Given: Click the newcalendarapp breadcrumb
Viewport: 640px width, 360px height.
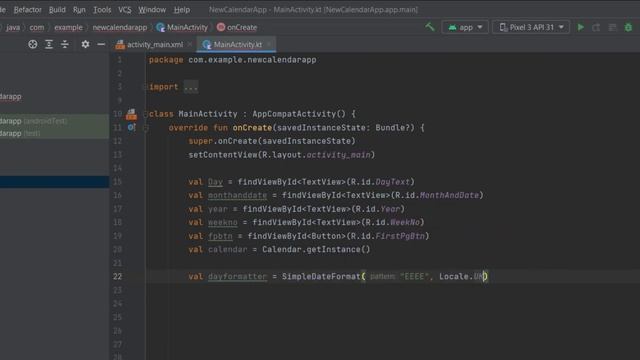Looking at the screenshot, I should tap(120, 27).
